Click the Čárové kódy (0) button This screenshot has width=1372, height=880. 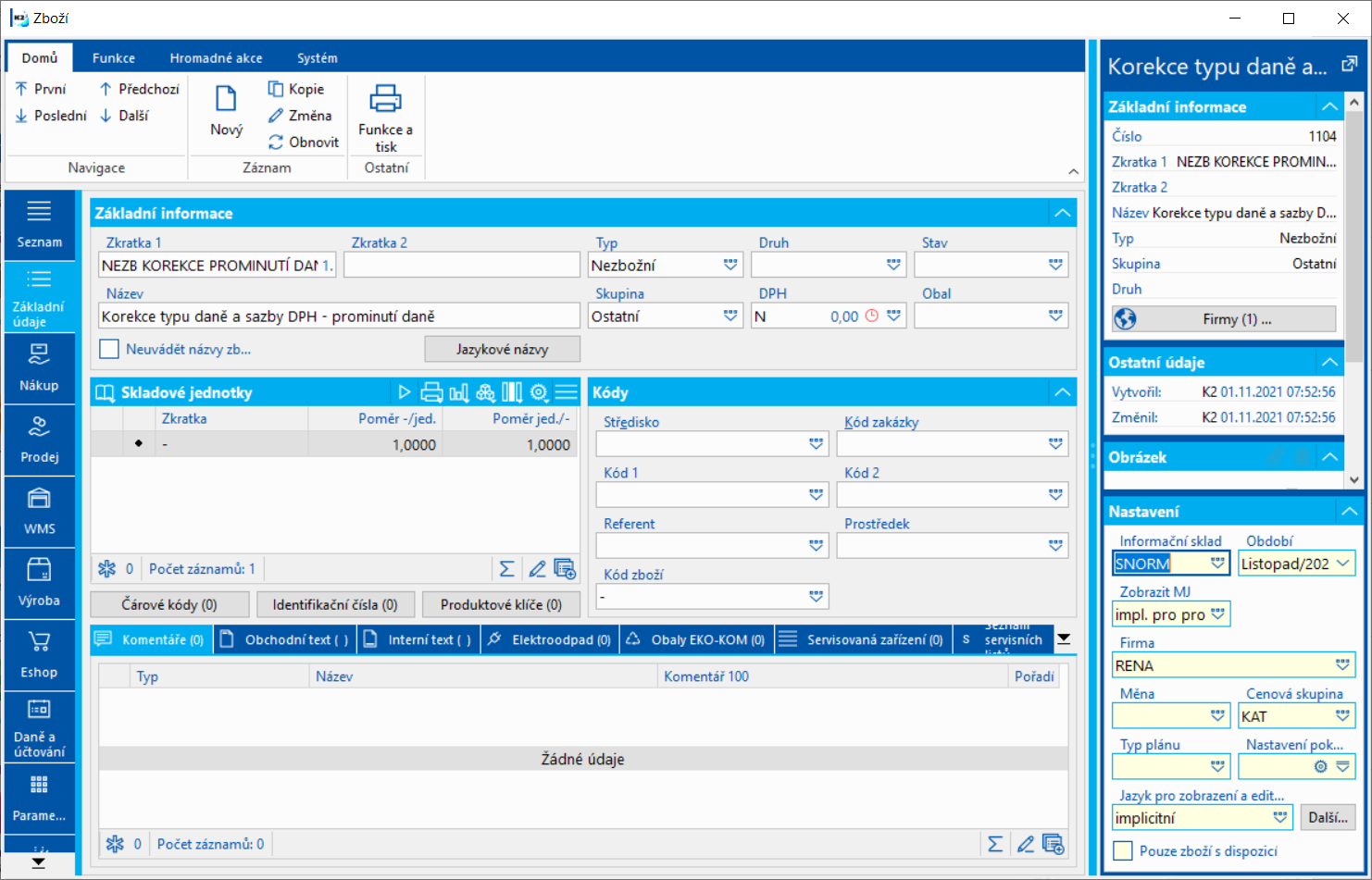pyautogui.click(x=169, y=605)
